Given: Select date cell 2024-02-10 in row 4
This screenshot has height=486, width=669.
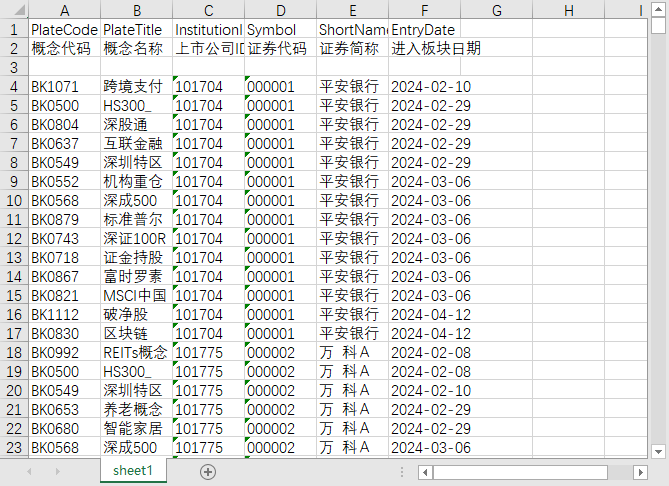Looking at the screenshot, I should tap(425, 87).
